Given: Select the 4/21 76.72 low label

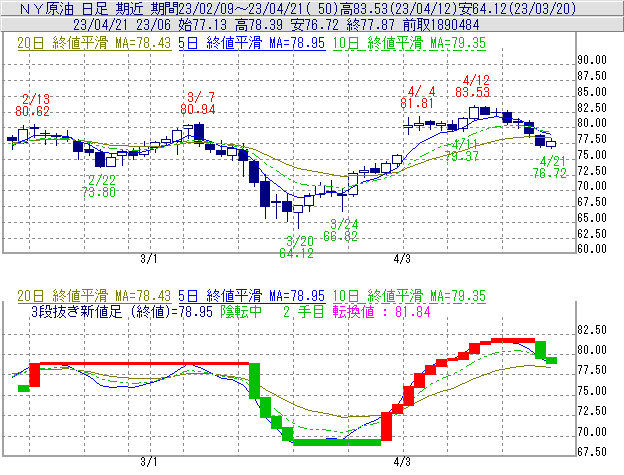Looking at the screenshot, I should tap(550, 167).
